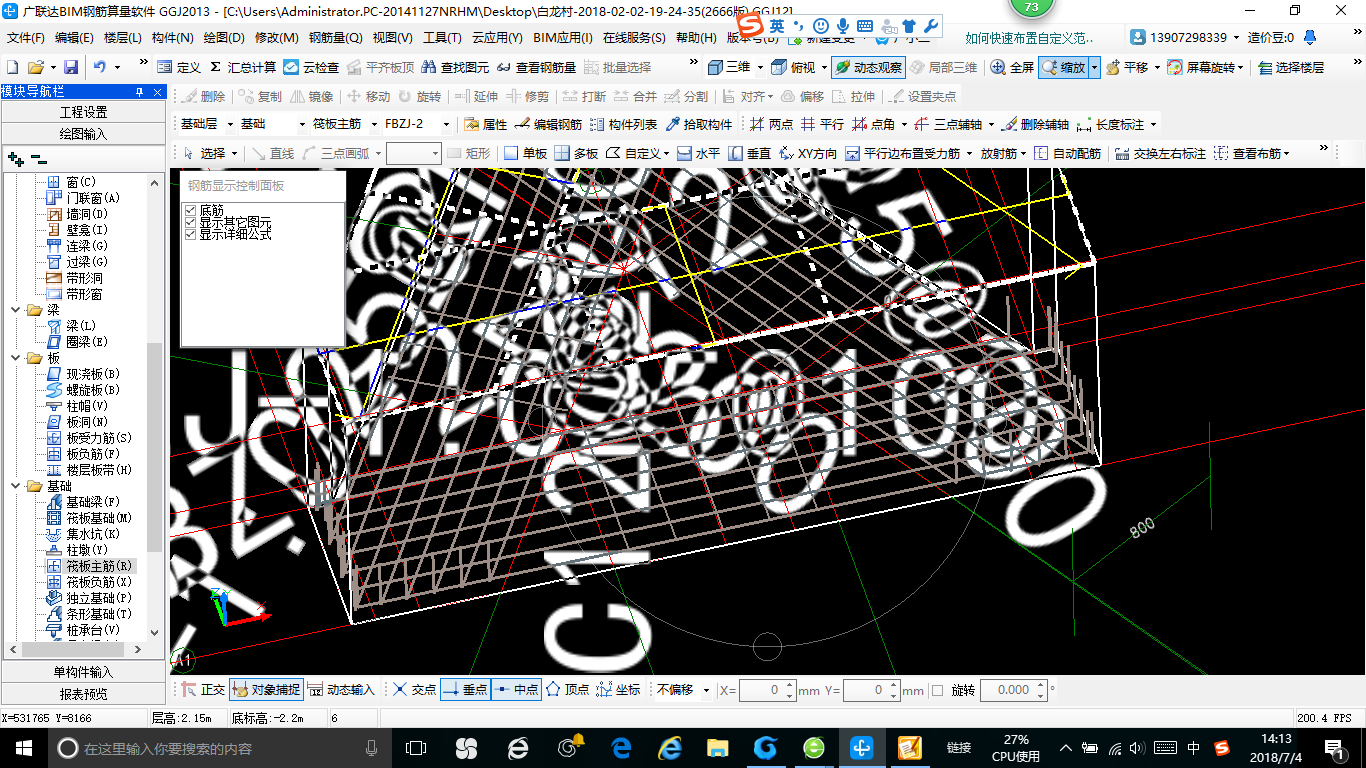Screen dimensions: 1366x768
Task: Run 汇总计算 summary calculation
Action: pos(243,67)
